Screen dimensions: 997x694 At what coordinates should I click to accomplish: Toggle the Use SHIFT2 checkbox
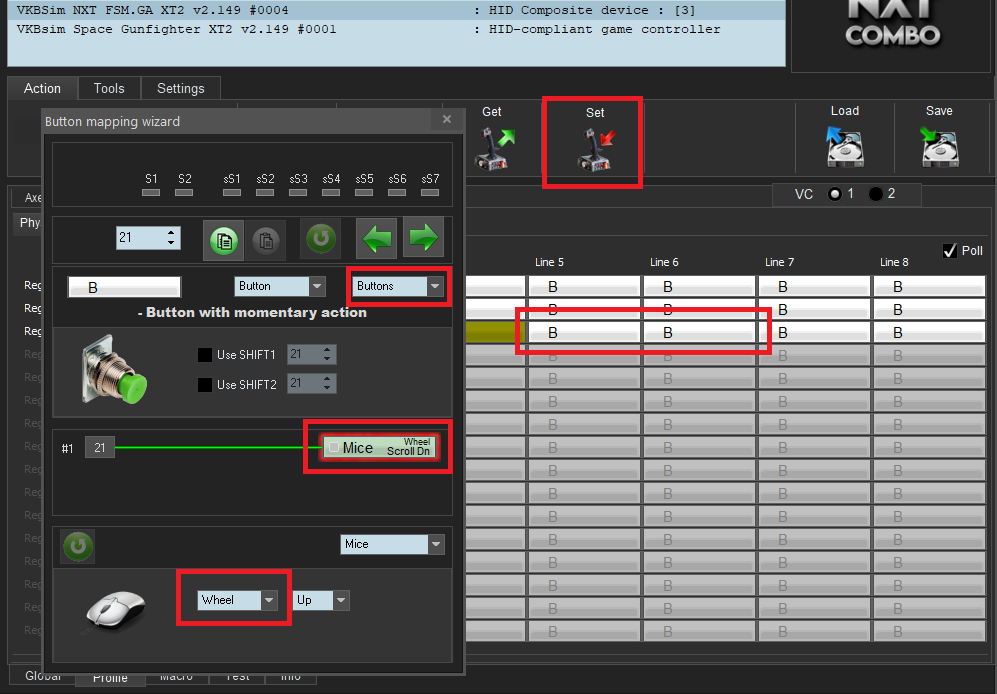tap(205, 385)
